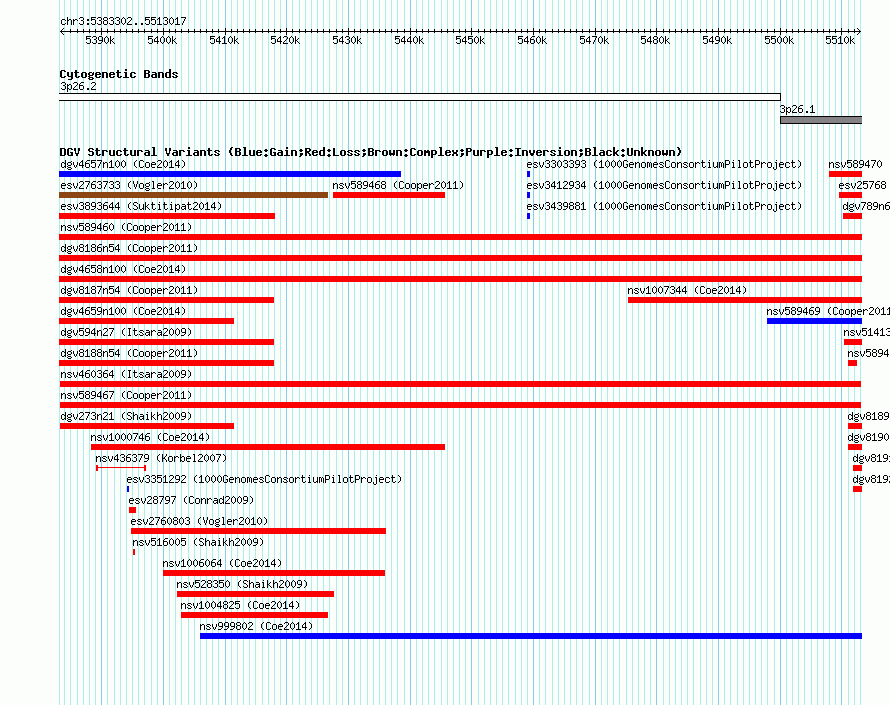The width and height of the screenshot is (890, 705).
Task: Click the nsv1007344 red loss bar
Action: point(745,300)
